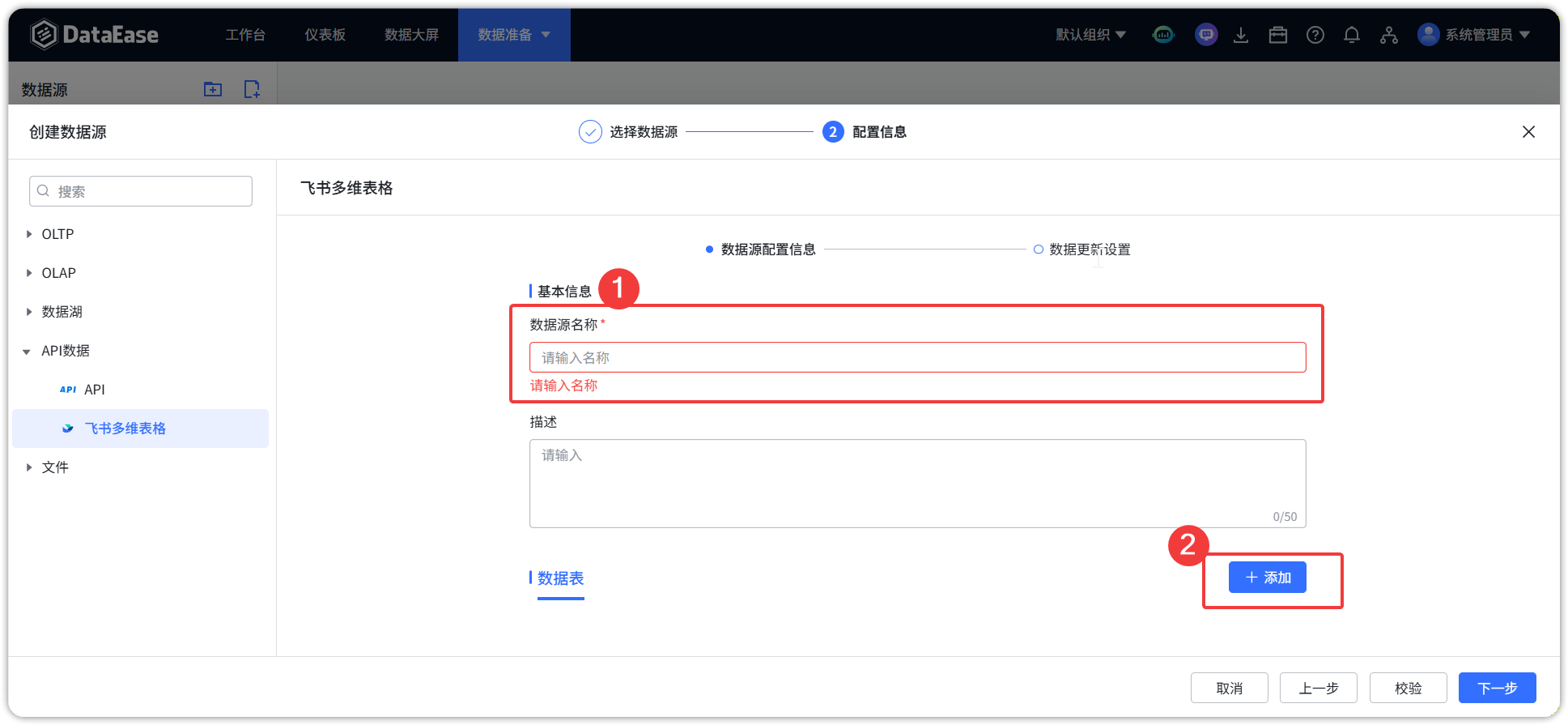
Task: Open the organization structure icon
Action: pyautogui.click(x=1389, y=35)
